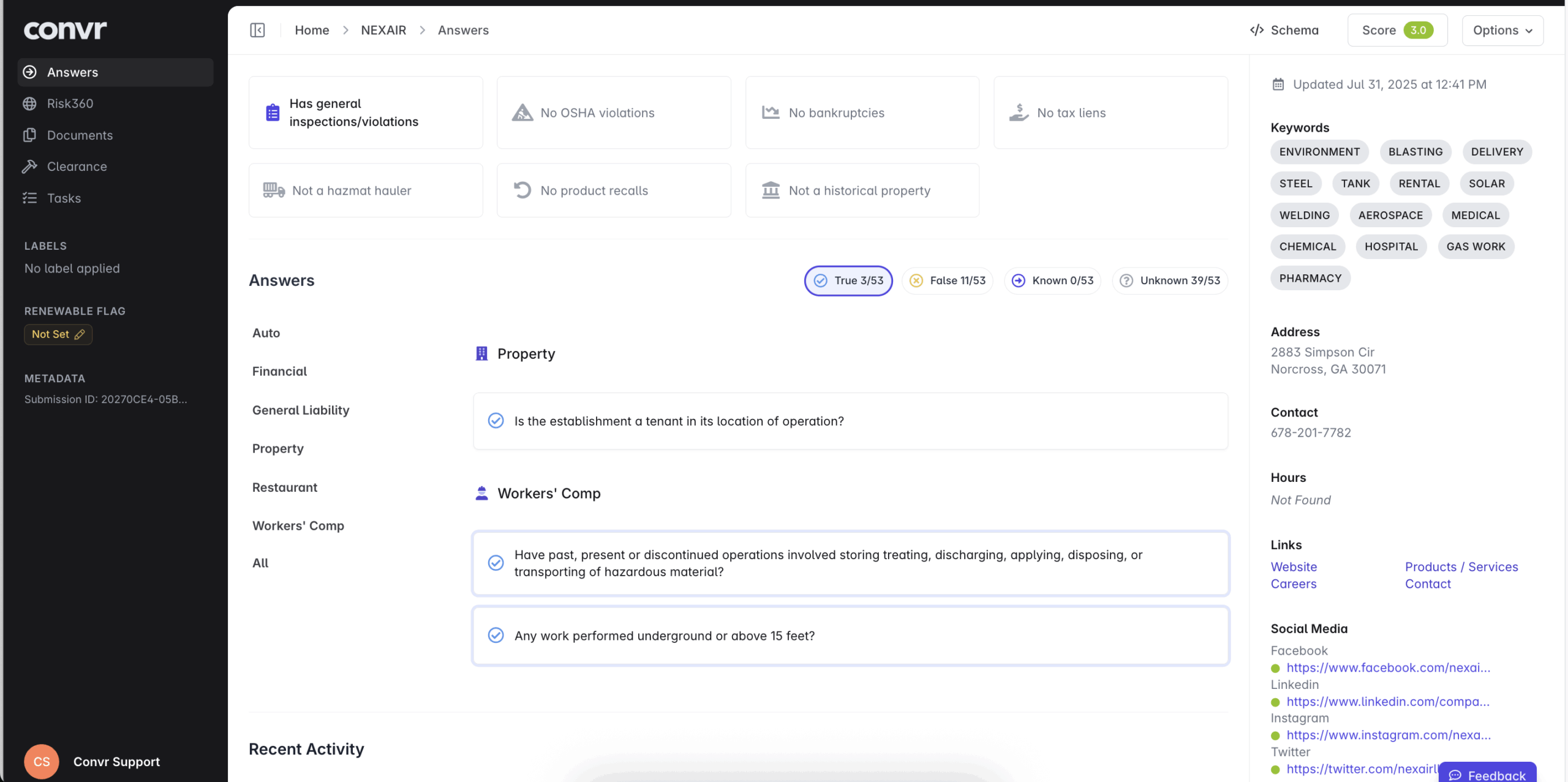Viewport: 1568px width, 782px height.
Task: Click the hazmat hauler truck icon
Action: (x=274, y=190)
